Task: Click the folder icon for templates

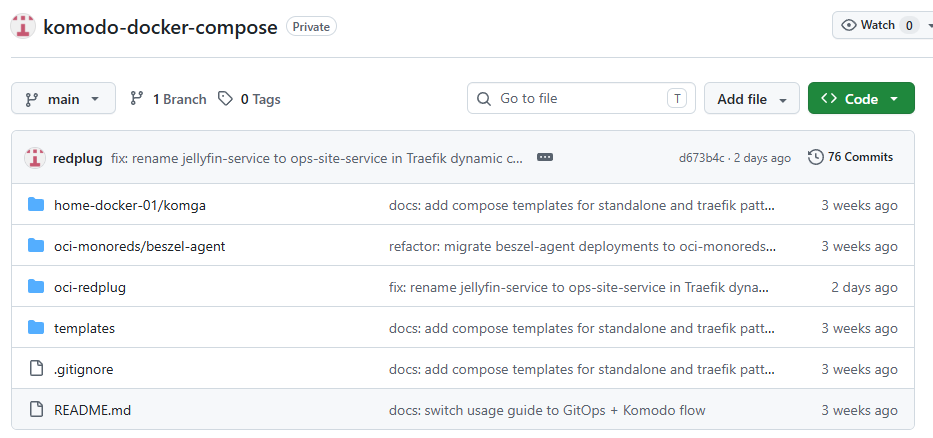Action: click(36, 328)
